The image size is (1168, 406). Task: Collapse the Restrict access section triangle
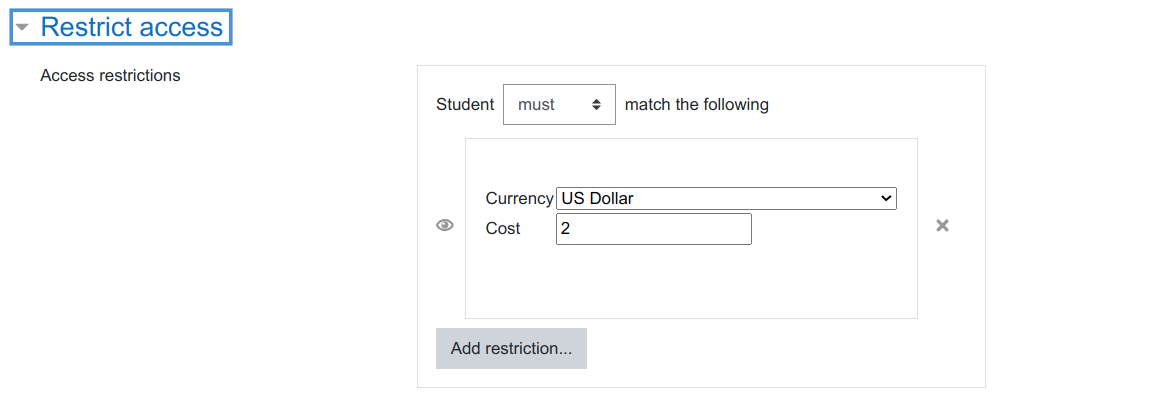pos(22,28)
